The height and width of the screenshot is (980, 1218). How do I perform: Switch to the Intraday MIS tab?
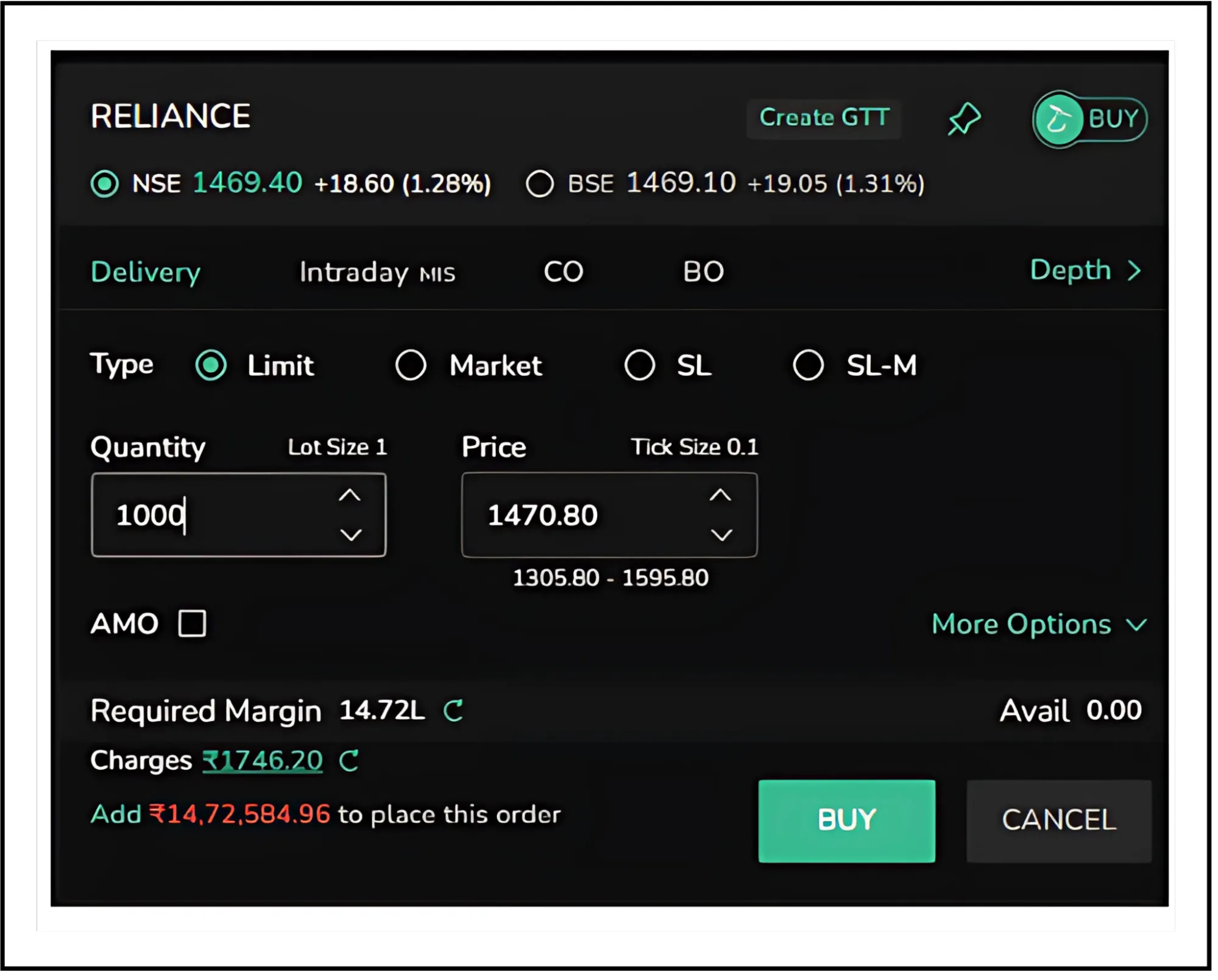coord(377,272)
